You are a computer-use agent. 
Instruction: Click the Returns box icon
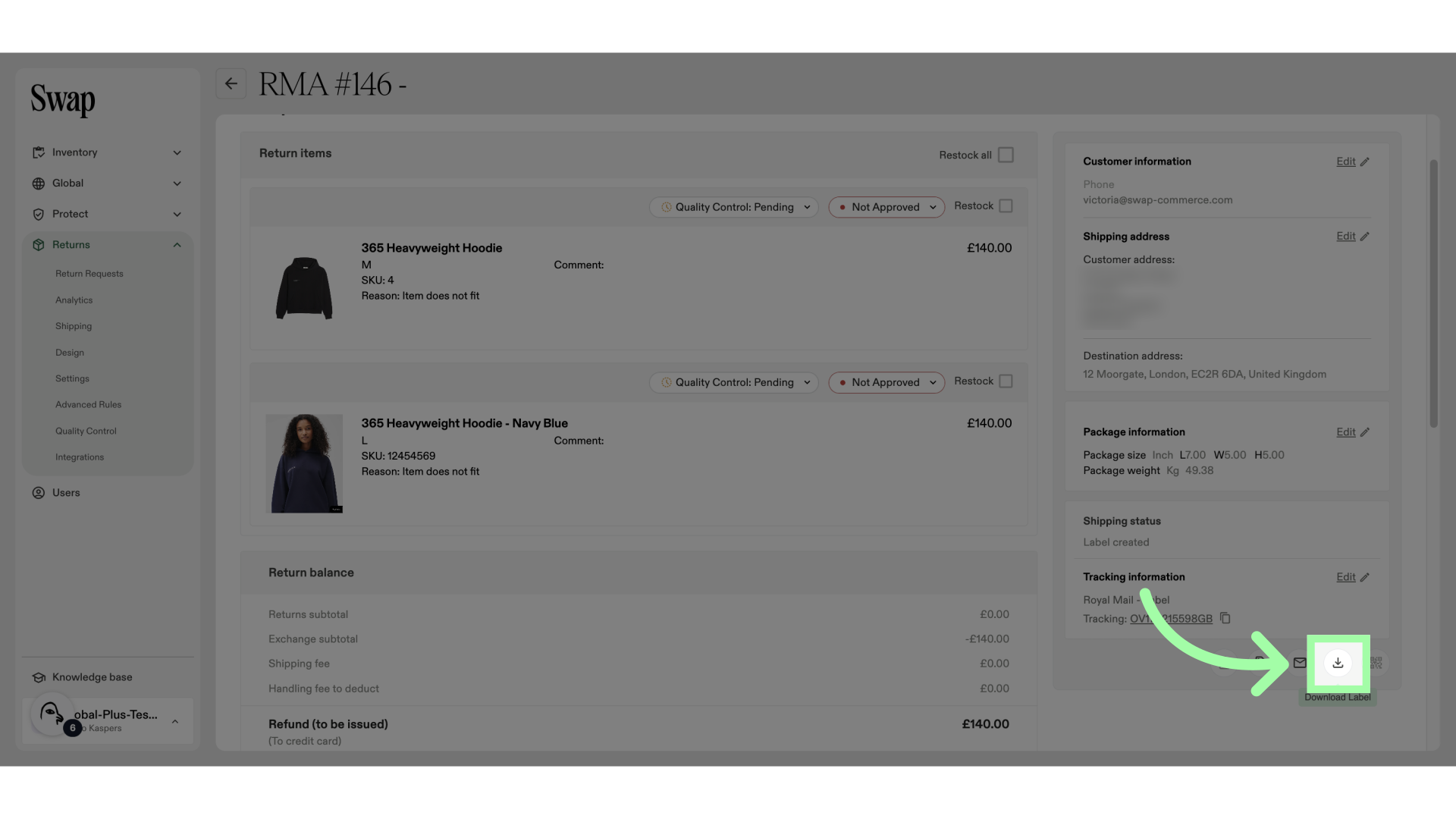39,245
